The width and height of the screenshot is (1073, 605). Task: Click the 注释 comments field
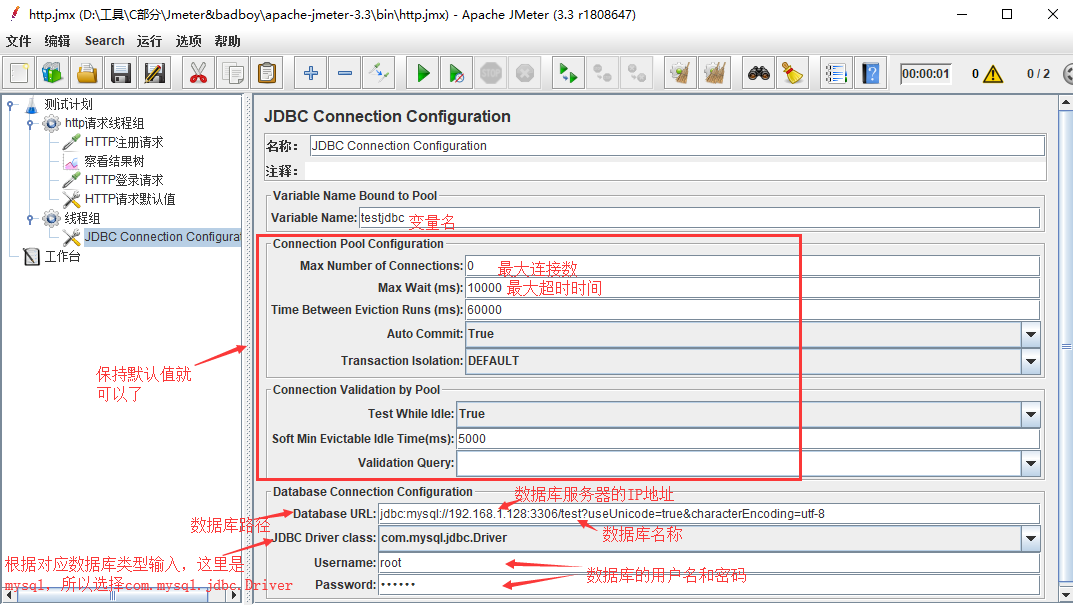[x=675, y=171]
